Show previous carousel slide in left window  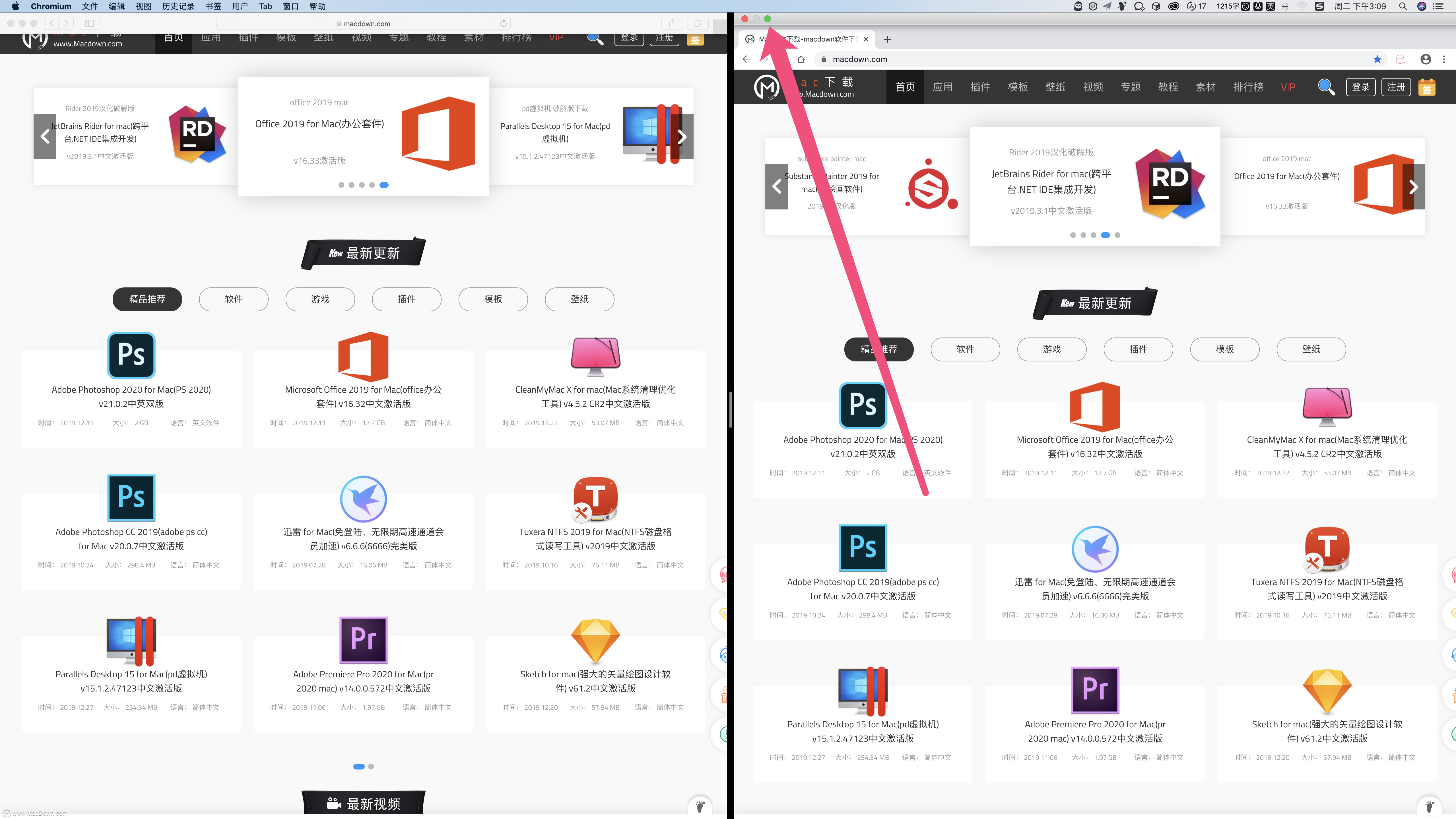pyautogui.click(x=45, y=136)
